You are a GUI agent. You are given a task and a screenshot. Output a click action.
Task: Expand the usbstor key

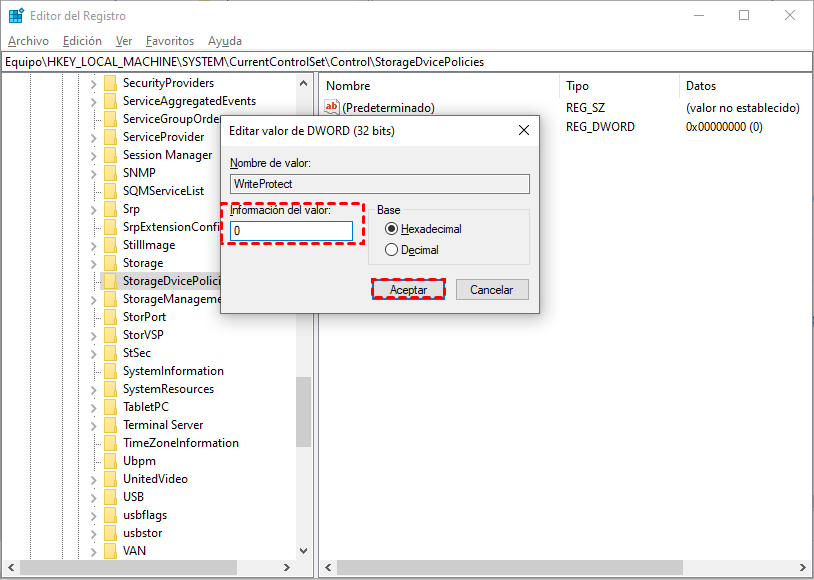[x=93, y=534]
